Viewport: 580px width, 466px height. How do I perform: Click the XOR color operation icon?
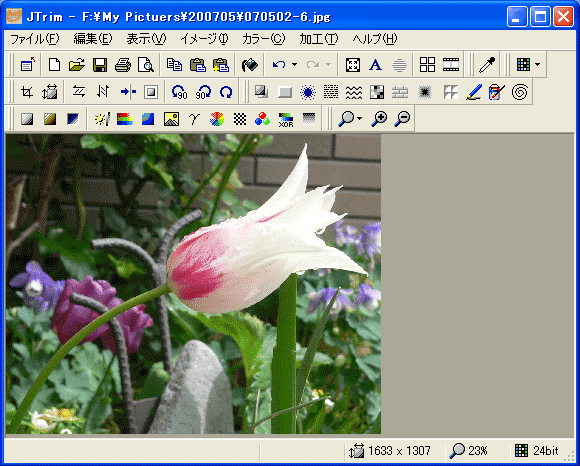click(x=286, y=119)
